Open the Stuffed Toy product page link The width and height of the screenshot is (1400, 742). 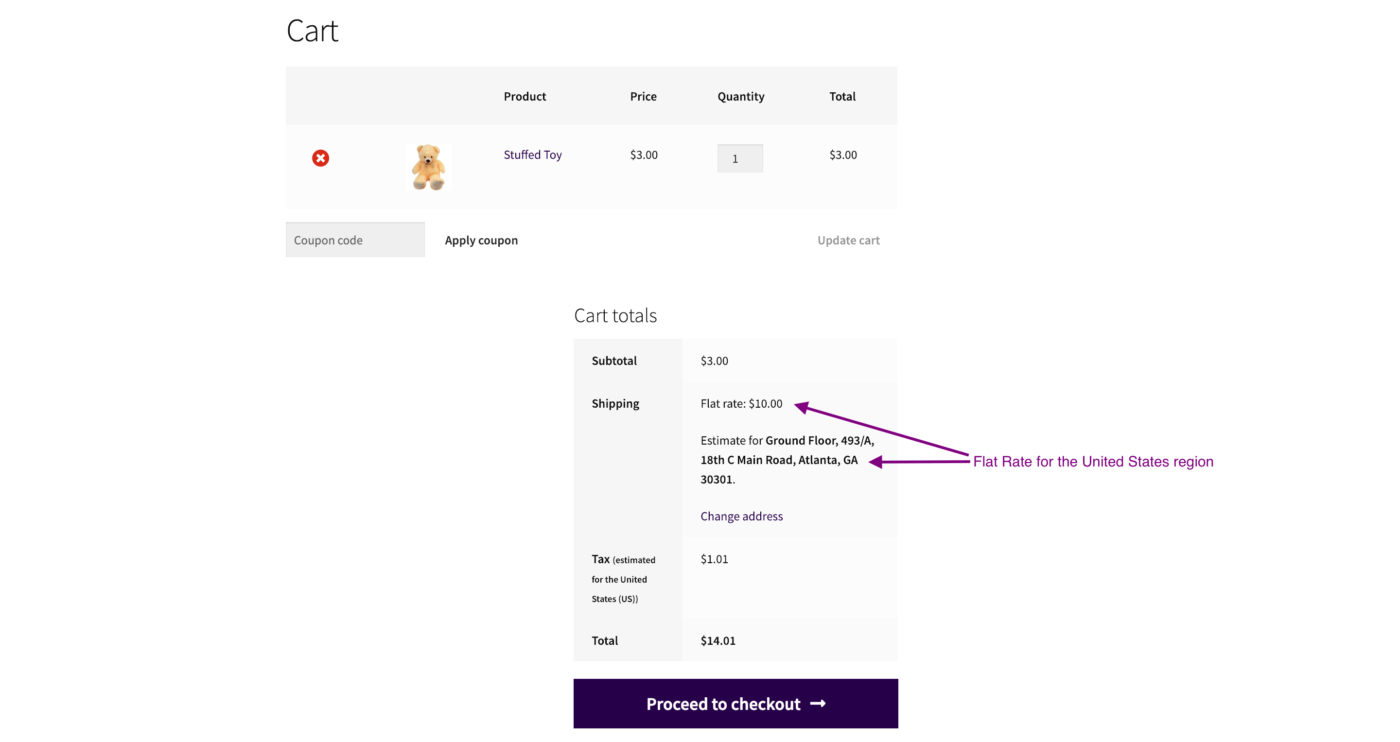point(532,155)
